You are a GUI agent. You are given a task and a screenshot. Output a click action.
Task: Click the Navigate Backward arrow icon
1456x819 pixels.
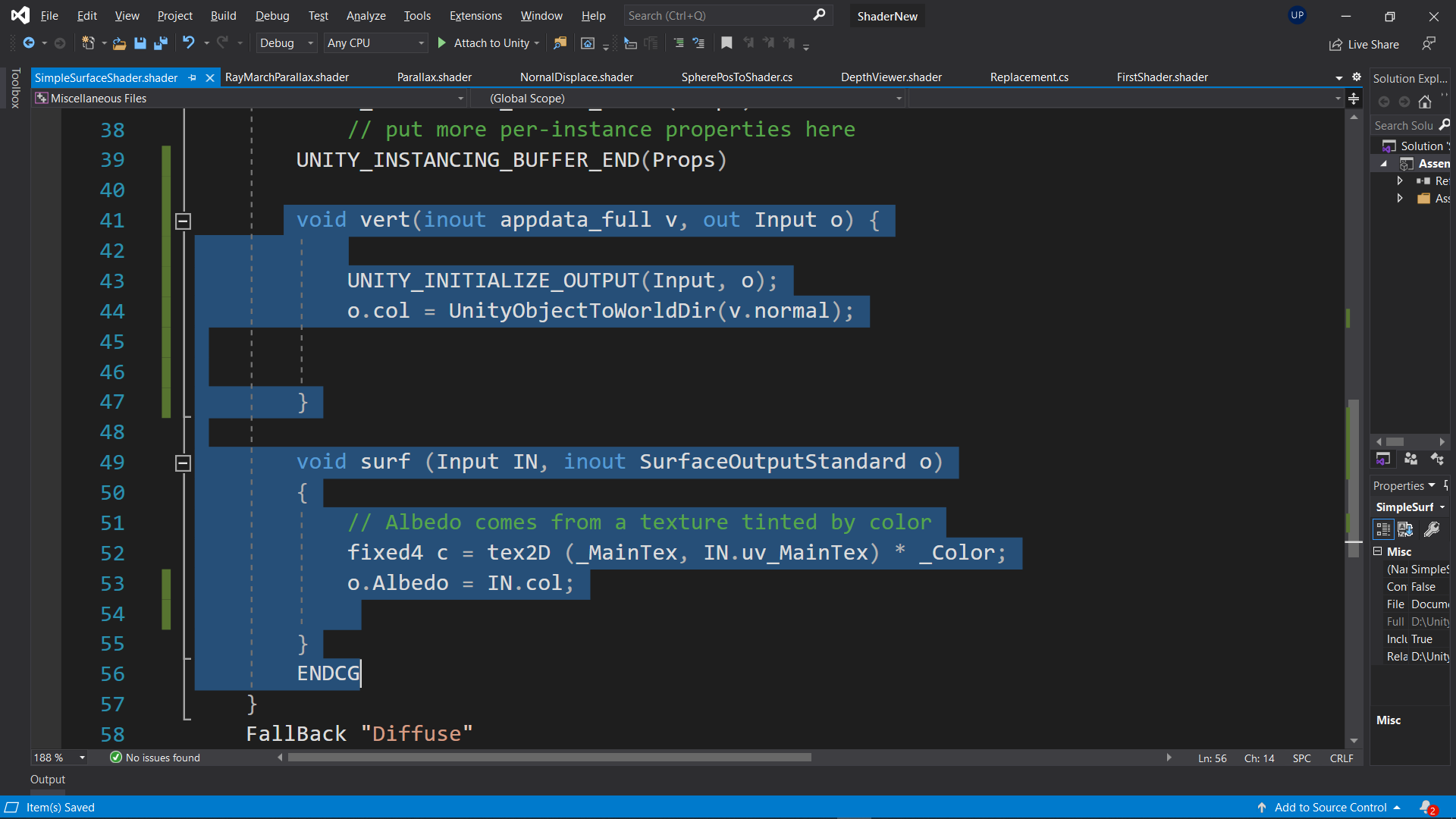[28, 43]
